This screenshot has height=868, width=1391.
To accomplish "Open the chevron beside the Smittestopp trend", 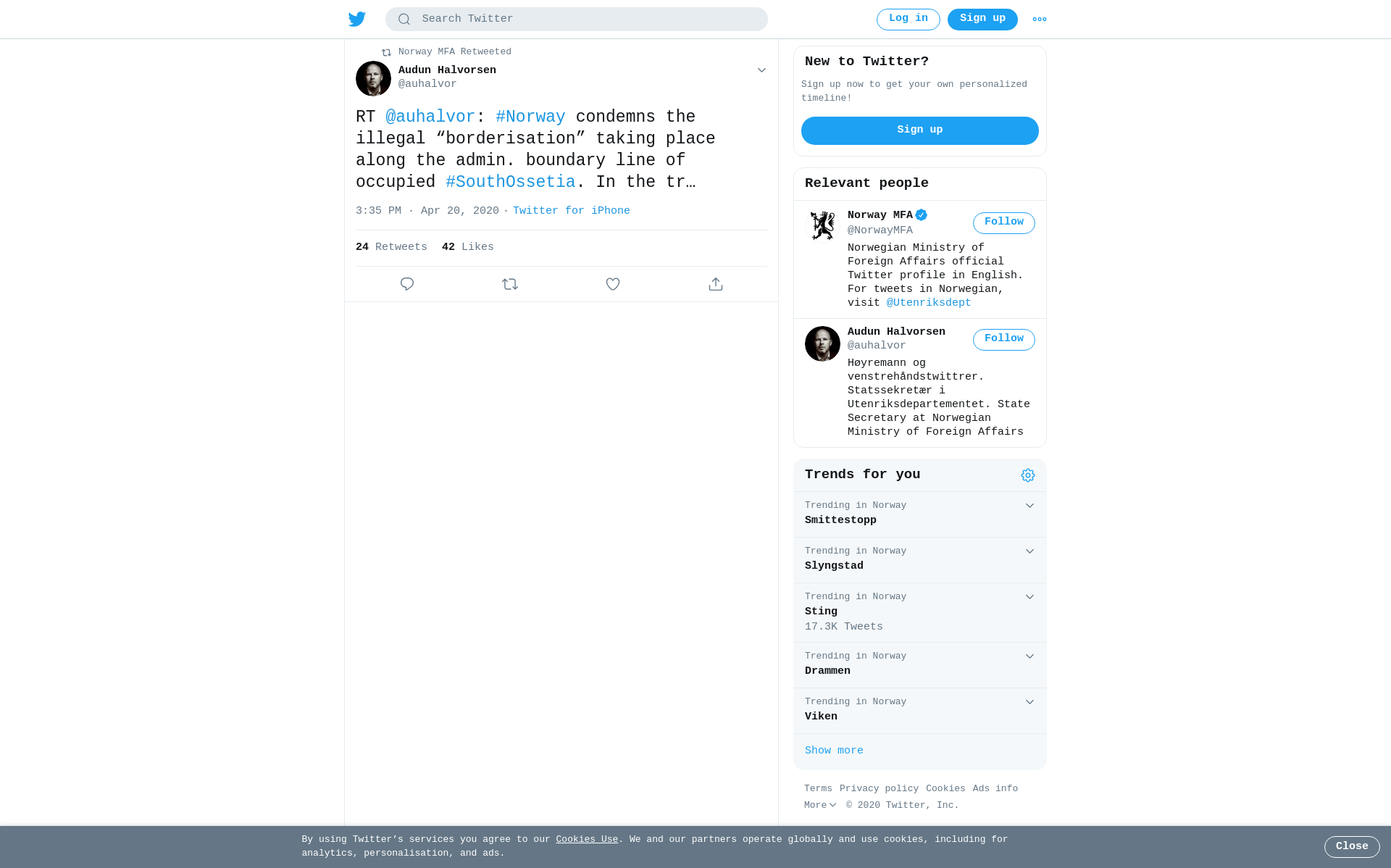I will pyautogui.click(x=1029, y=506).
